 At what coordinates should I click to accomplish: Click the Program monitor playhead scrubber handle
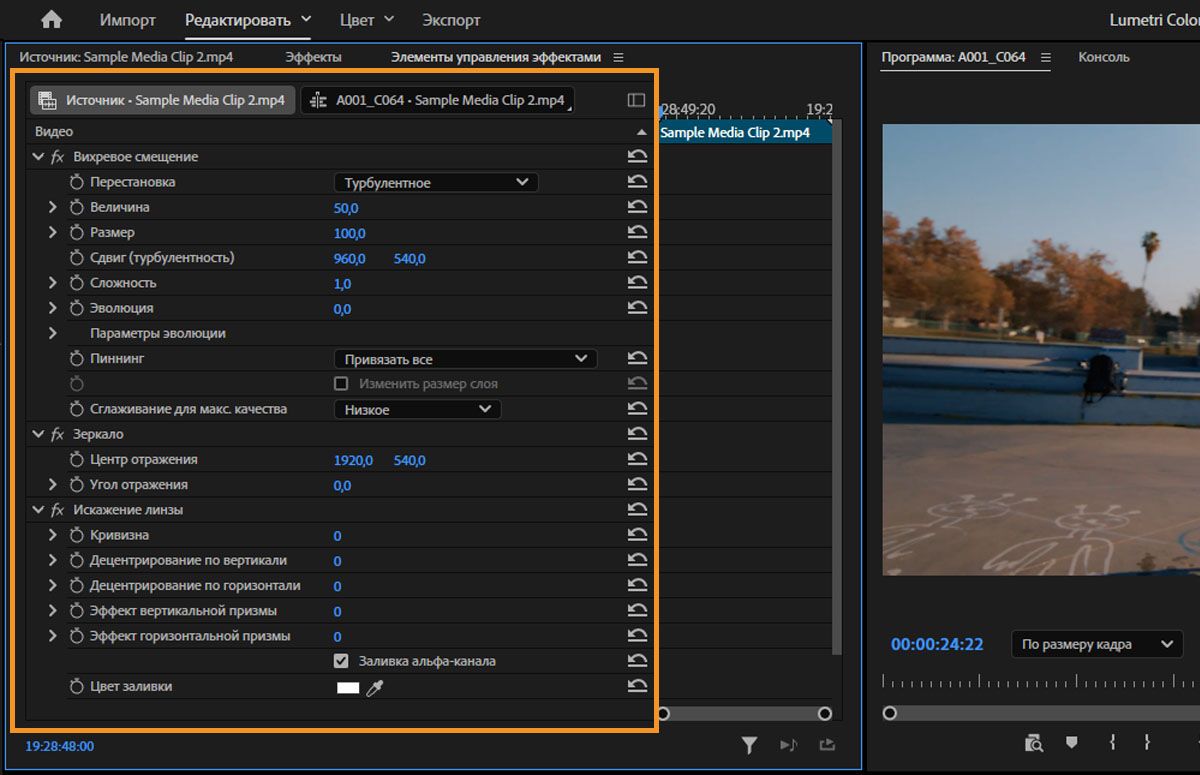pyautogui.click(x=890, y=713)
